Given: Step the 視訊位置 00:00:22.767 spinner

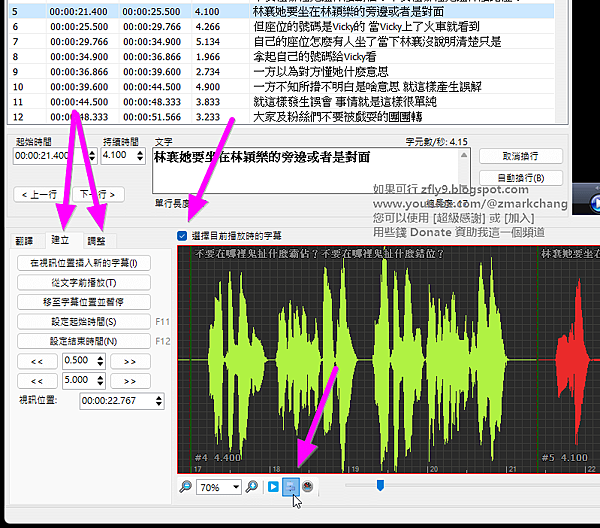Looking at the screenshot, I should coord(159,401).
